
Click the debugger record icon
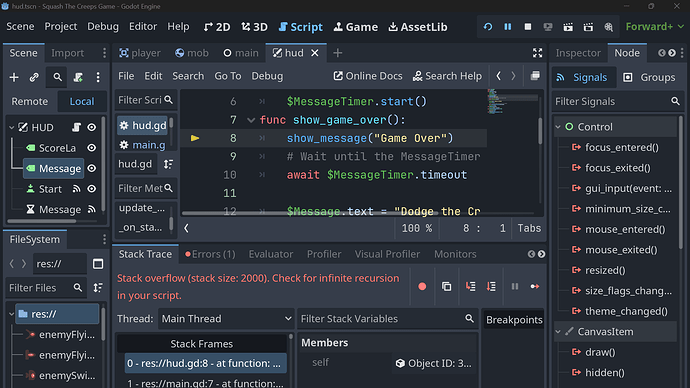pos(422,287)
